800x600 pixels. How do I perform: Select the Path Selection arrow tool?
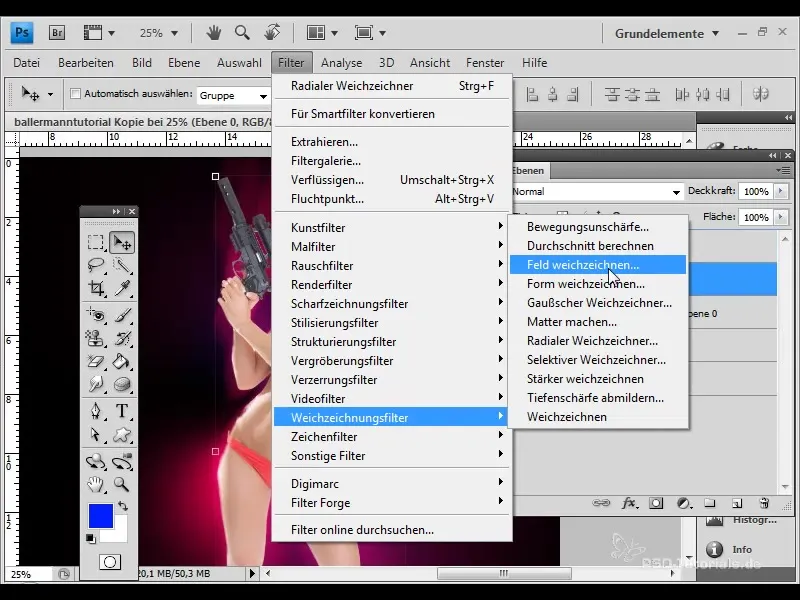pyautogui.click(x=96, y=434)
